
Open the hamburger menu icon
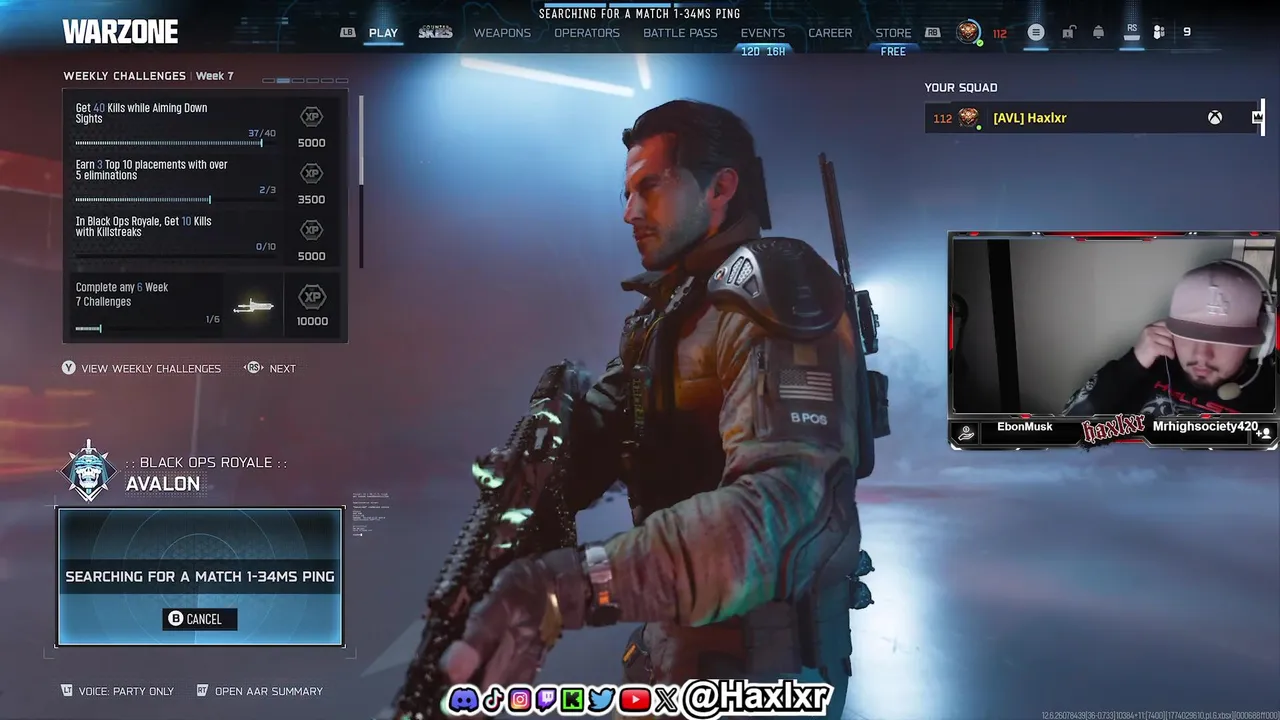1036,32
